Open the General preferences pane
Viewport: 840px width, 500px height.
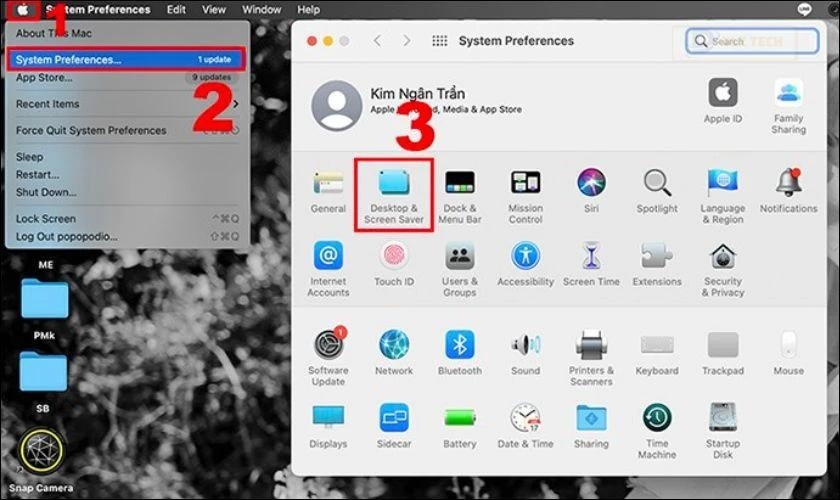coord(328,192)
